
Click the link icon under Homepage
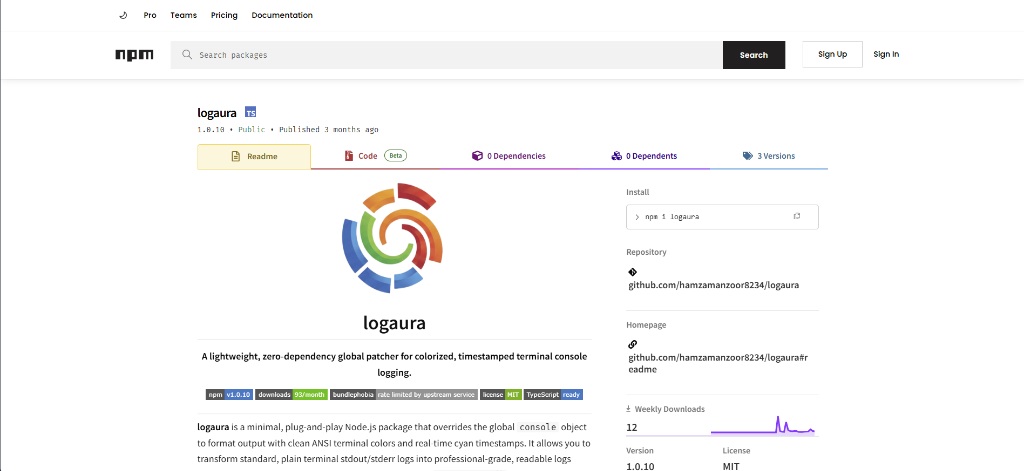(x=632, y=344)
